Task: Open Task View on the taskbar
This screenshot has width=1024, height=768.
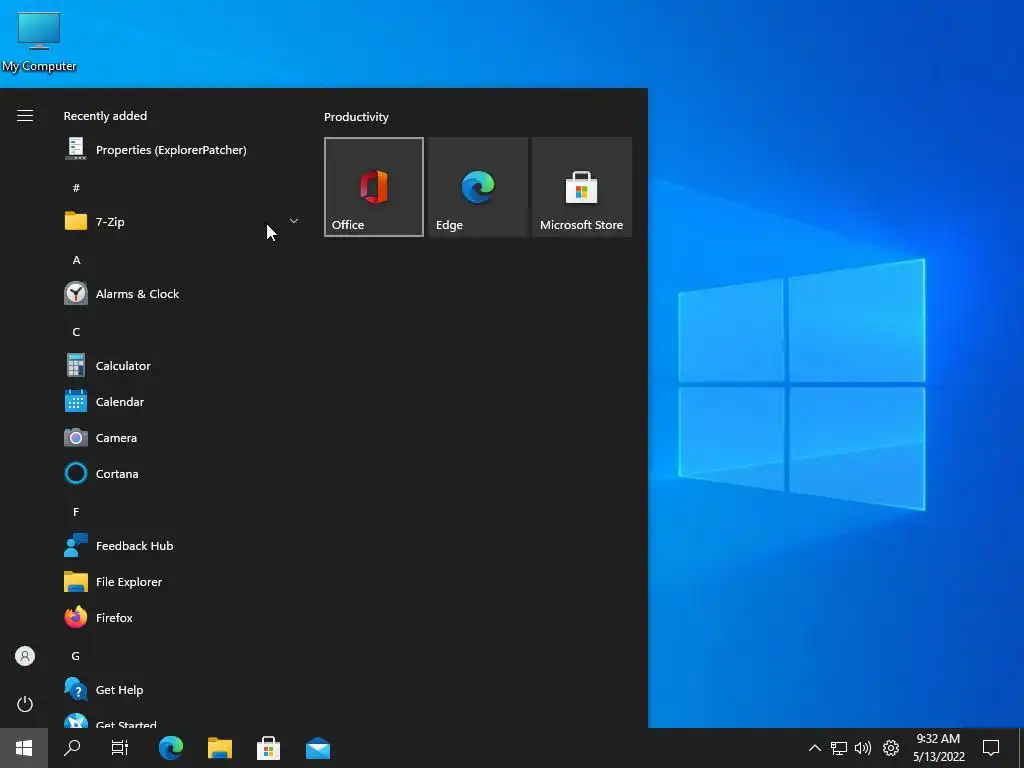Action: click(120, 748)
